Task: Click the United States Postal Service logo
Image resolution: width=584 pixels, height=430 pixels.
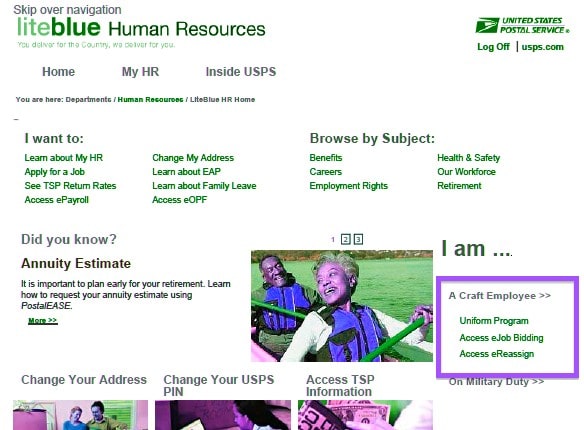Action: coord(523,25)
